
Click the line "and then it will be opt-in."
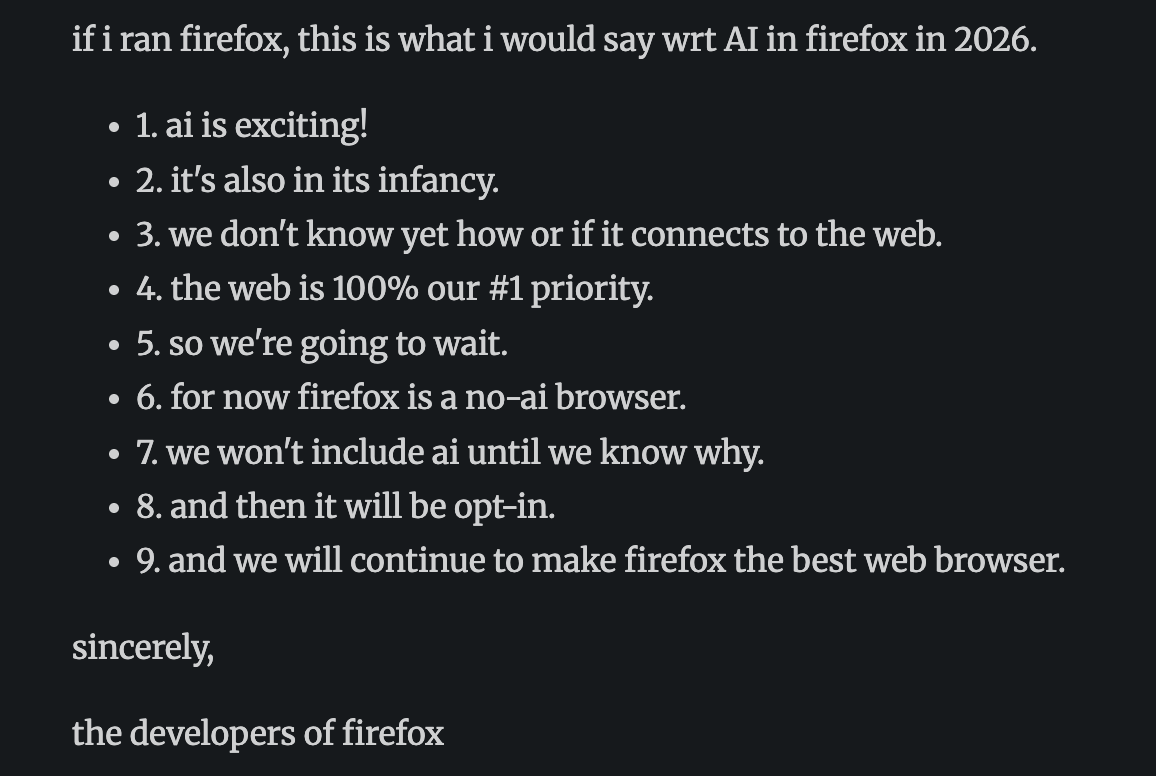pyautogui.click(x=345, y=506)
